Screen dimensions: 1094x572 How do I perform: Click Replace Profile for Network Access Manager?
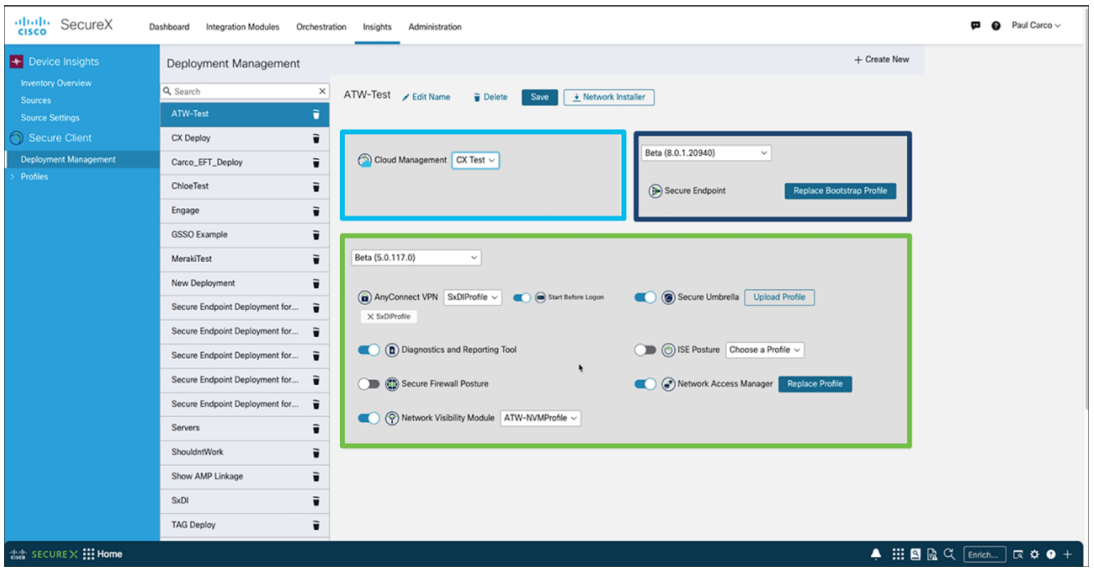(x=815, y=384)
